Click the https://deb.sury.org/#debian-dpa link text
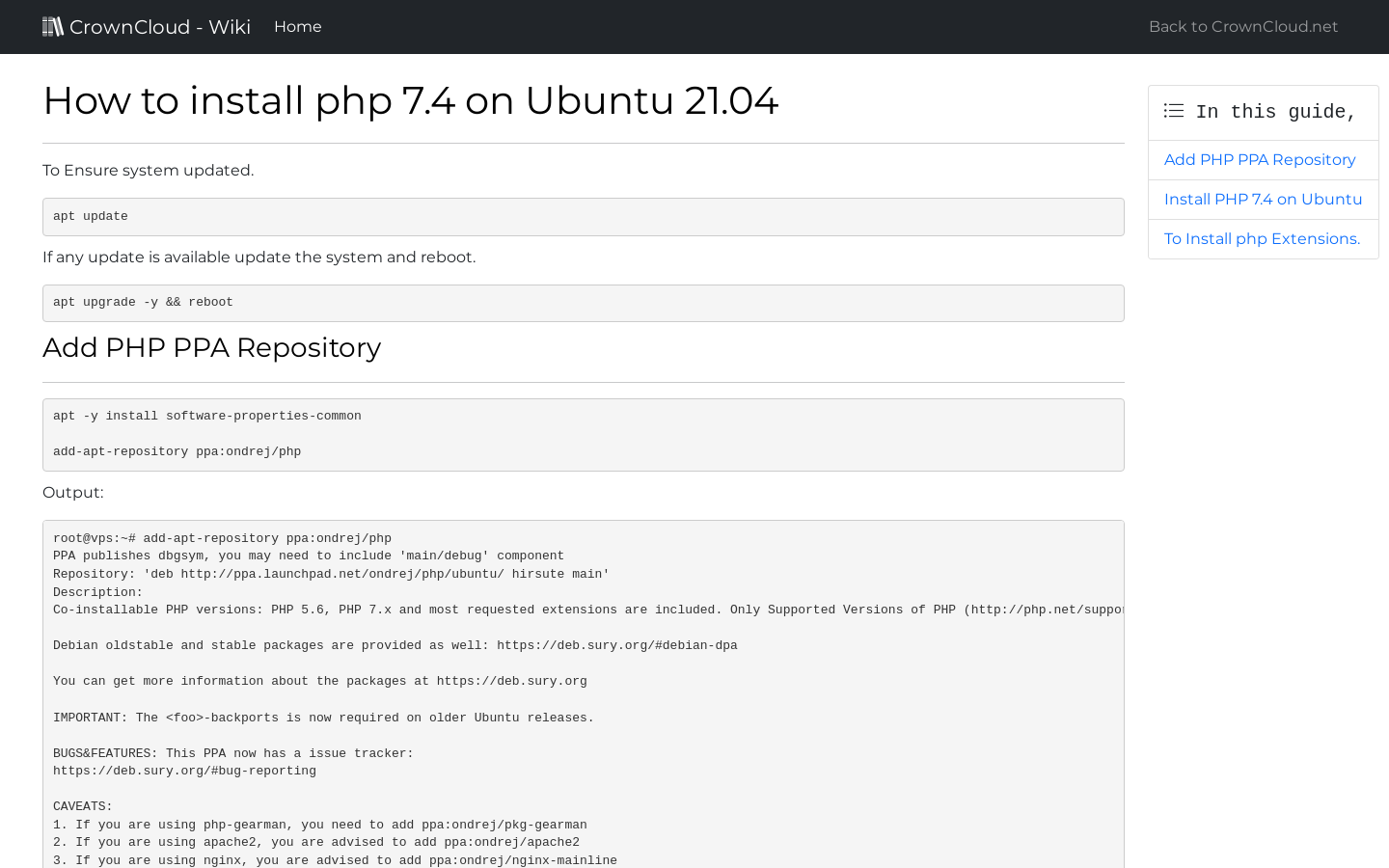 tap(616, 645)
